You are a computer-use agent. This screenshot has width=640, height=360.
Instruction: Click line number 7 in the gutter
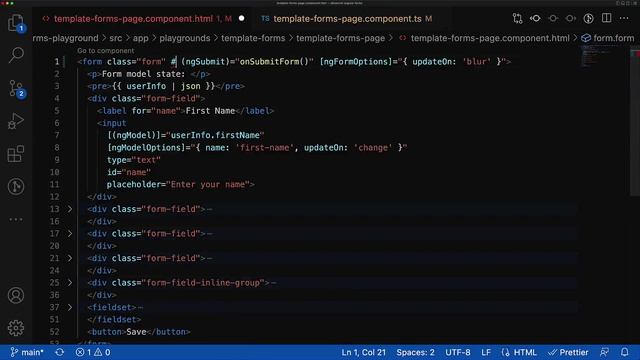point(57,135)
